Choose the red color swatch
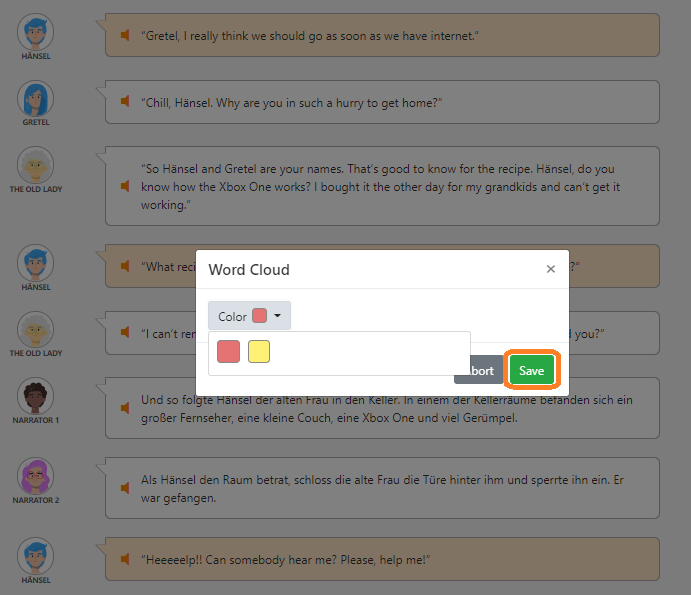This screenshot has height=595, width=691. pyautogui.click(x=228, y=351)
